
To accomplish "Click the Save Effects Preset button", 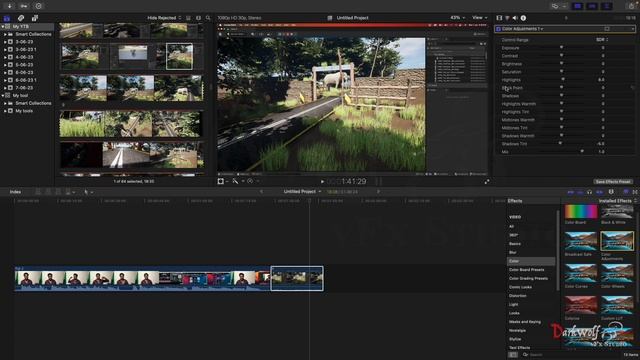I will [x=613, y=182].
